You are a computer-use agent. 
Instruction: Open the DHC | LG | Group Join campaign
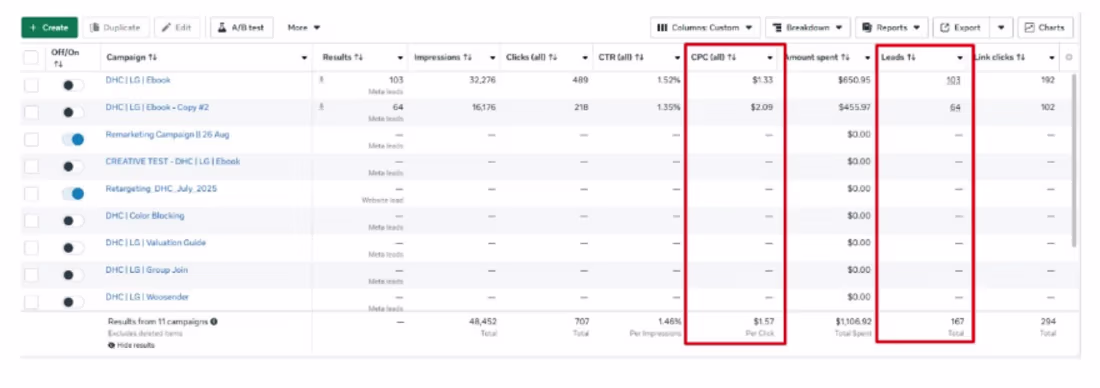[147, 270]
